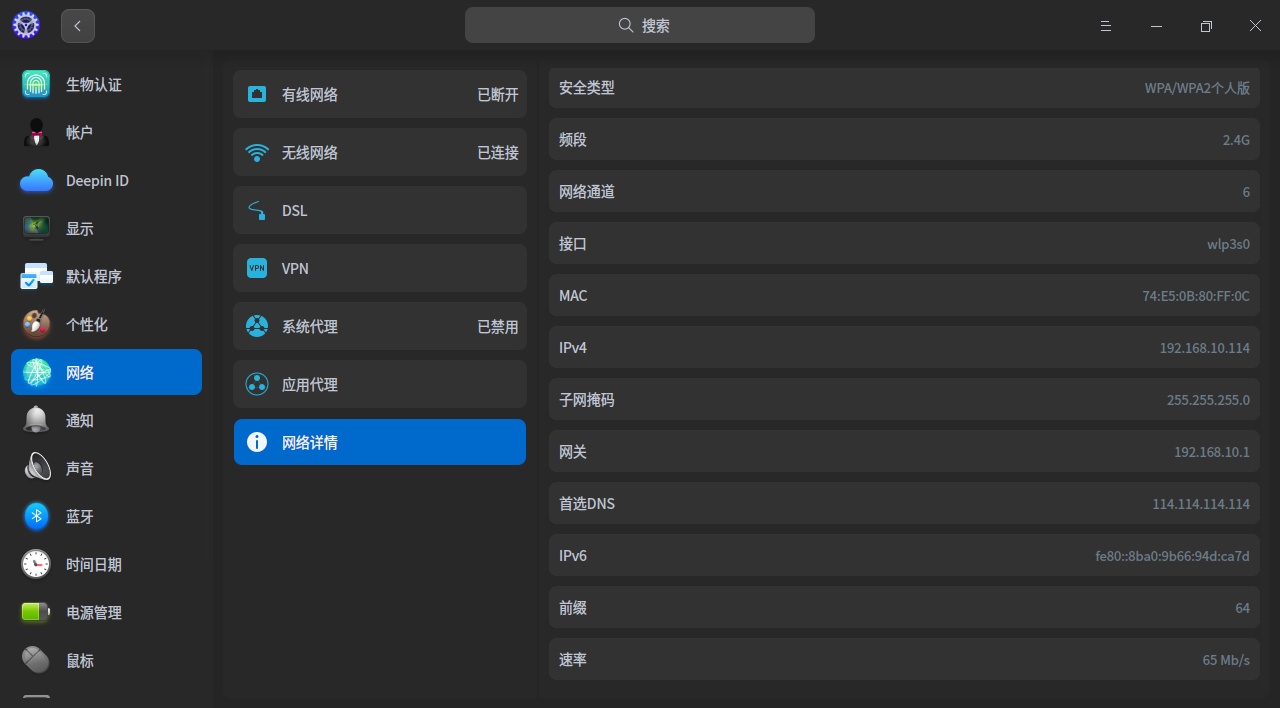This screenshot has height=708, width=1280.
Task: Click the DSL cable icon
Action: click(x=257, y=211)
